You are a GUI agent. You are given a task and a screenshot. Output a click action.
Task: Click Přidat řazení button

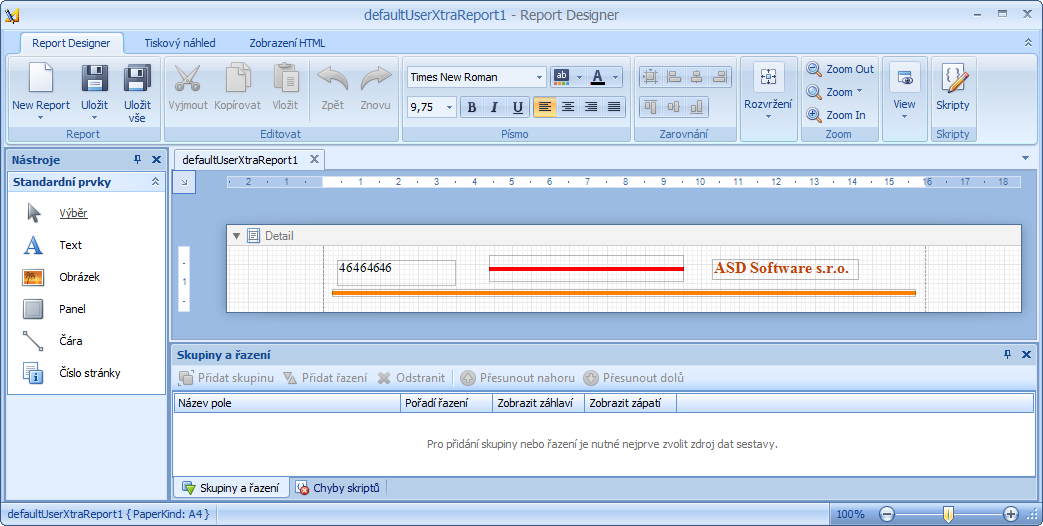(x=325, y=378)
